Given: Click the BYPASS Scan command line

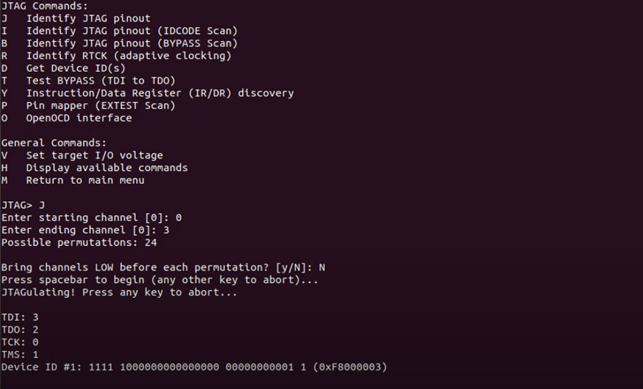Looking at the screenshot, I should [x=119, y=43].
